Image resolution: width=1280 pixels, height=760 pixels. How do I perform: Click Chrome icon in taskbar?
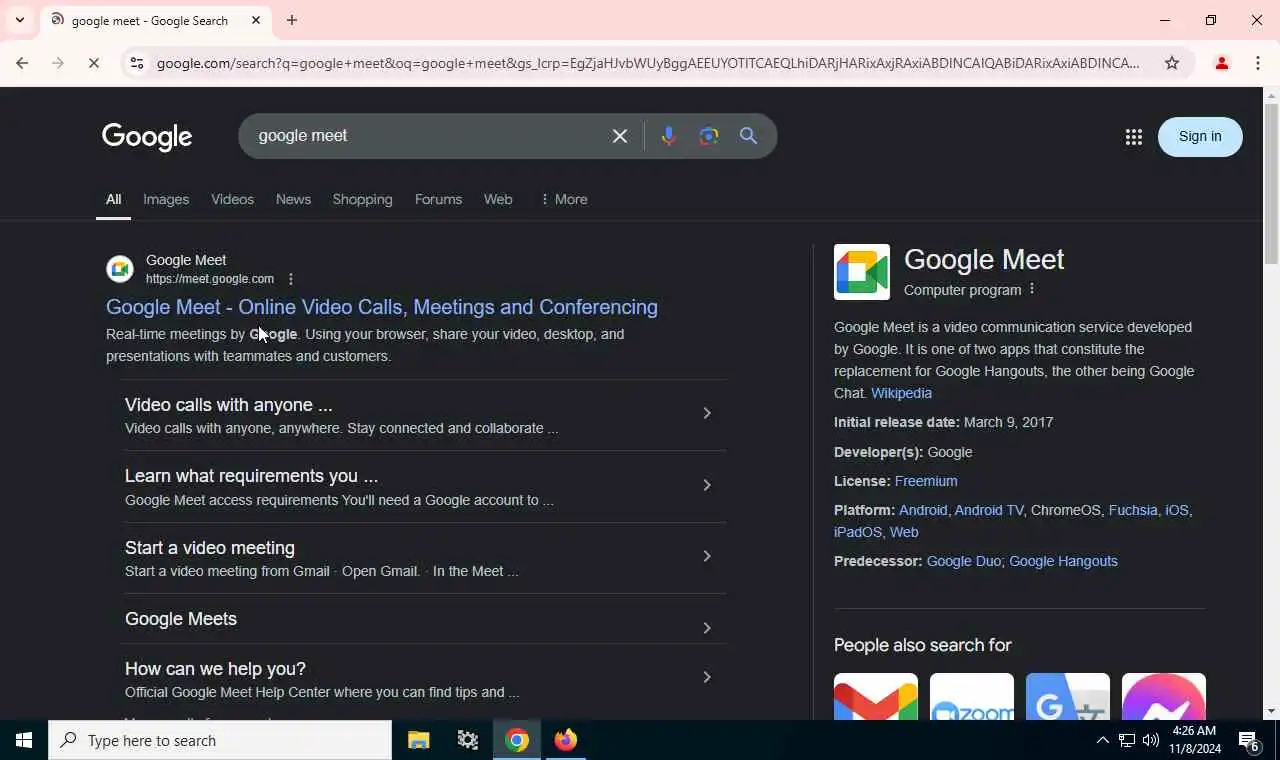click(x=517, y=740)
